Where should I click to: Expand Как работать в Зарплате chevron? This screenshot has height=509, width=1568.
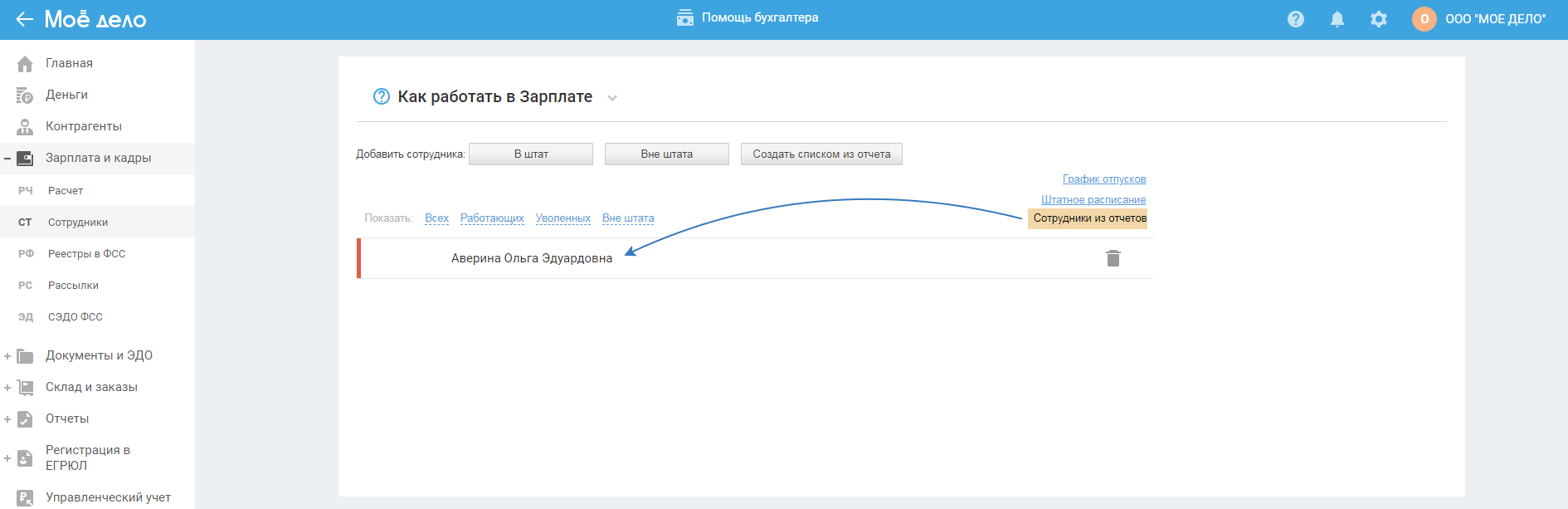pos(612,98)
